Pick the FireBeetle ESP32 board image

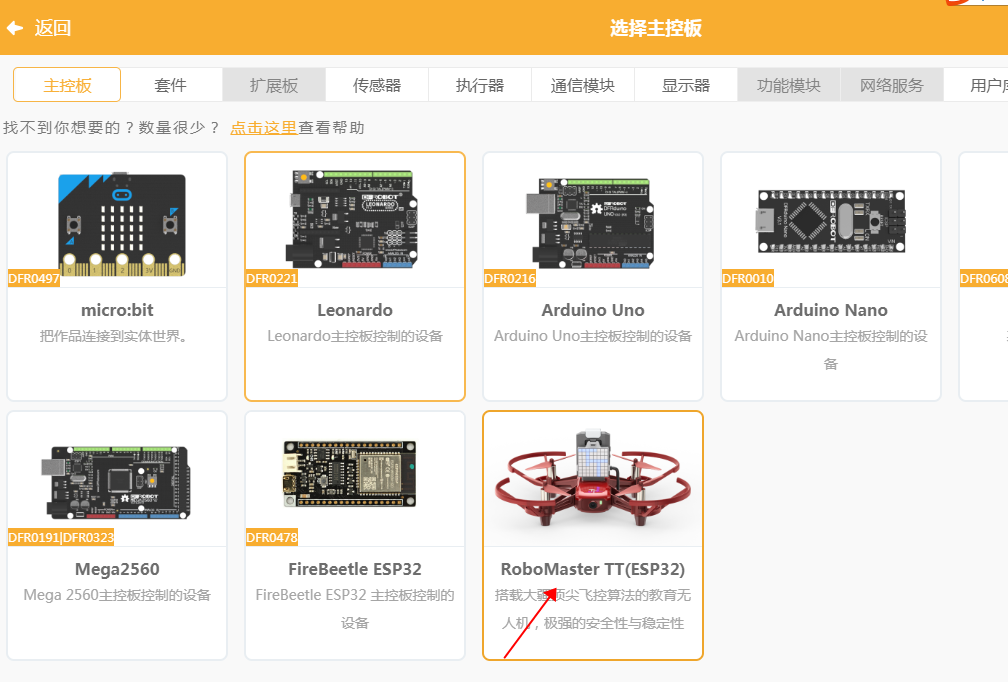[350, 473]
